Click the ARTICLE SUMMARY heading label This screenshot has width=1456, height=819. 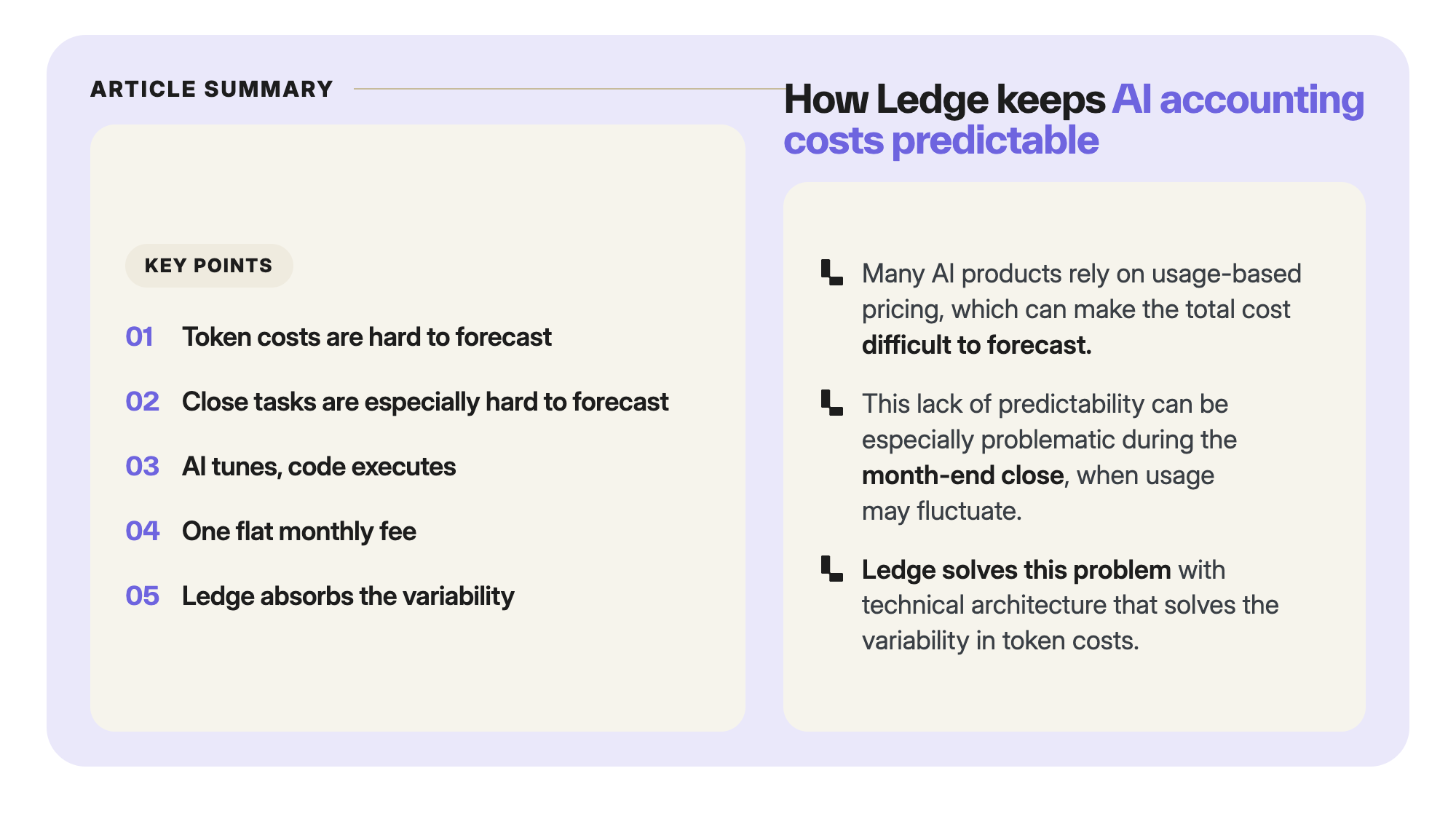tap(212, 89)
